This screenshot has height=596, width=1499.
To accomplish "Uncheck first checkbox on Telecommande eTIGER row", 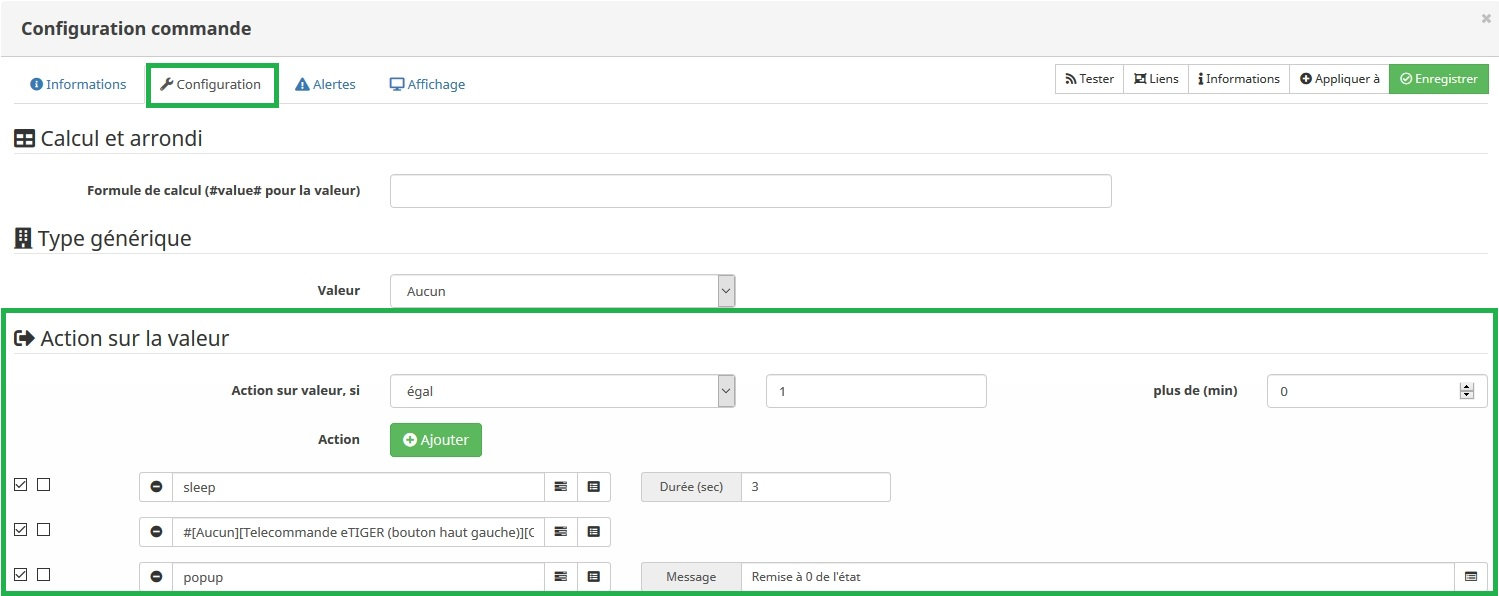I will pos(21,530).
